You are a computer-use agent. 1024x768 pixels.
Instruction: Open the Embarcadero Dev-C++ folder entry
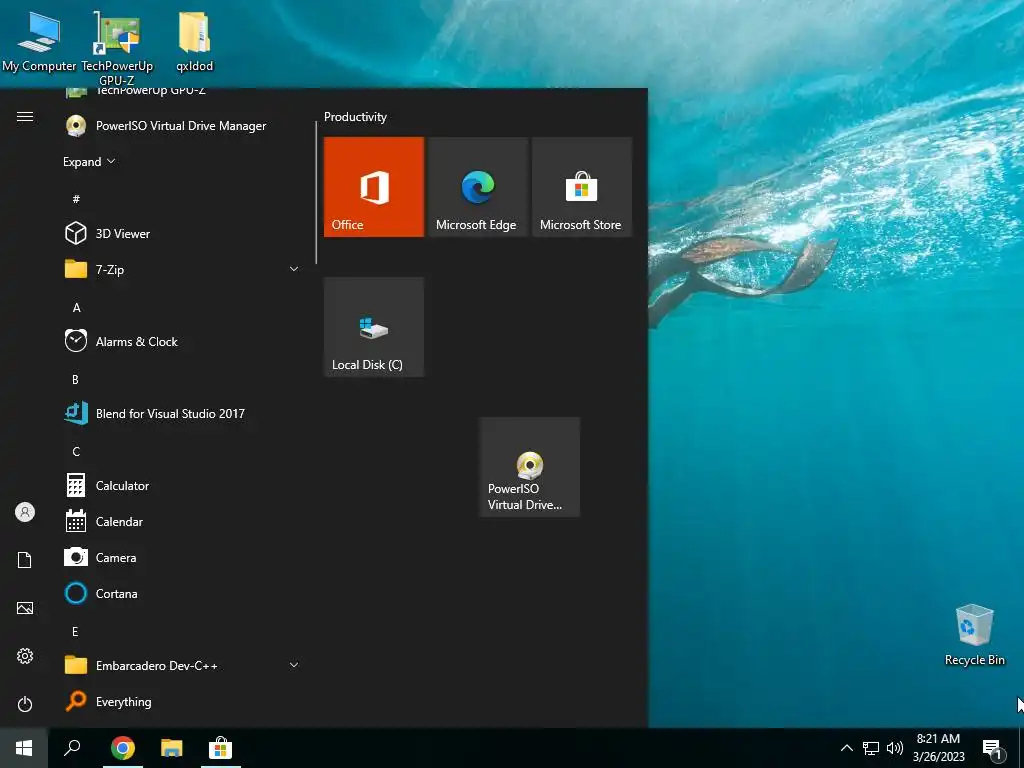[x=181, y=665]
